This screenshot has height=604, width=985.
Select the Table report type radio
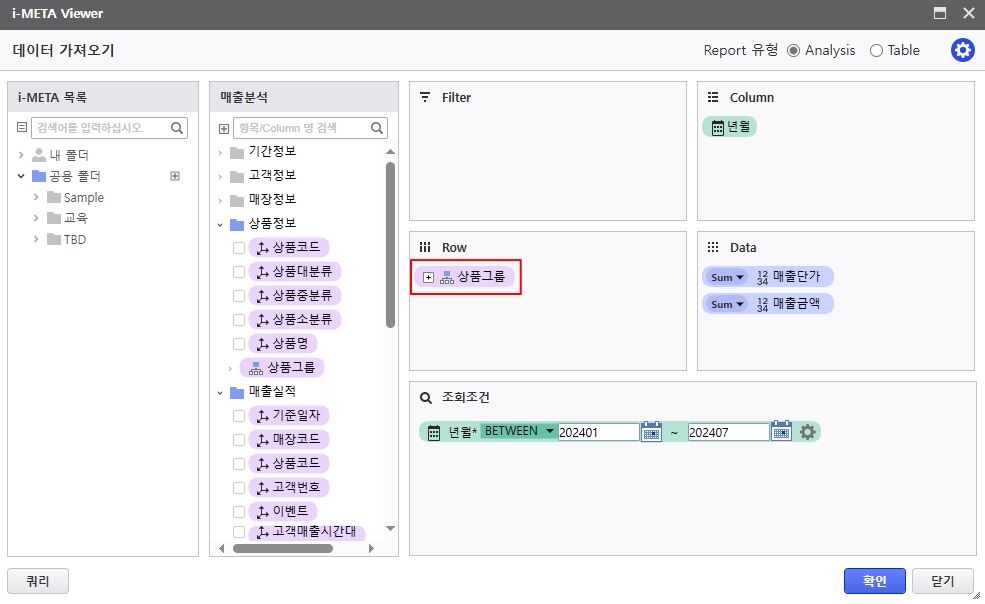click(876, 51)
